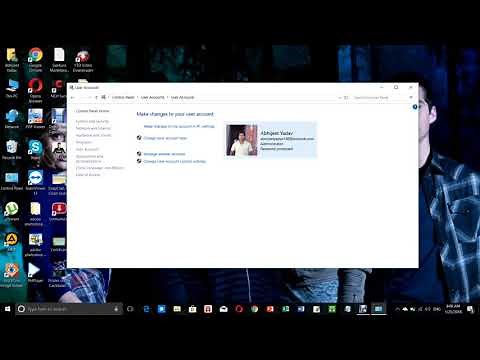Open Control Panel Home link

coord(93,111)
